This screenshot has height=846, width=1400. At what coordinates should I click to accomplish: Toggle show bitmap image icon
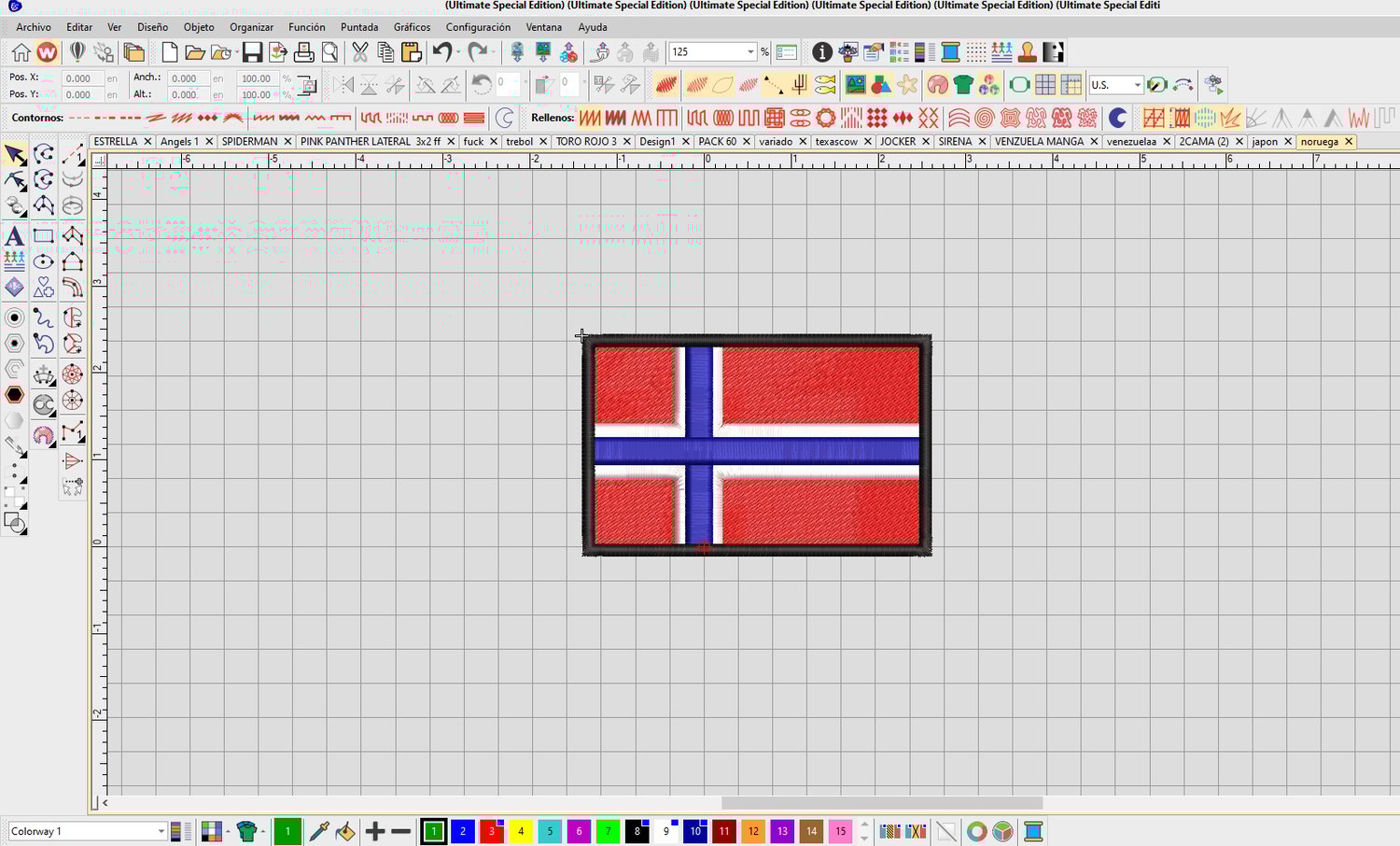(856, 86)
